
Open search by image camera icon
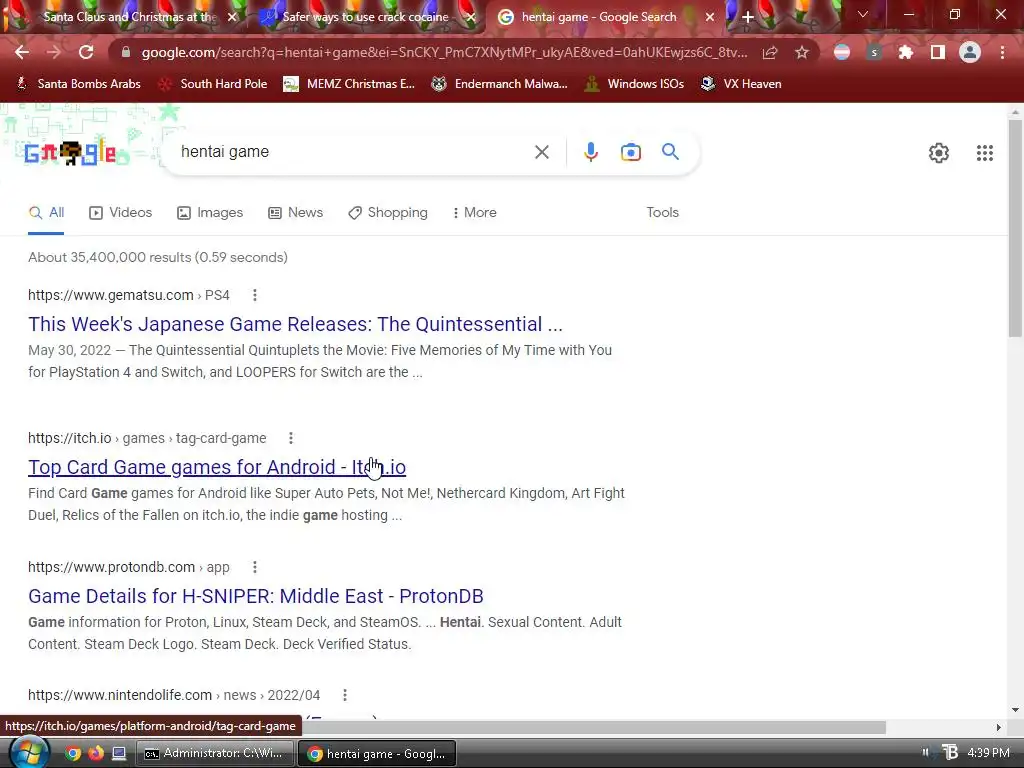[630, 152]
